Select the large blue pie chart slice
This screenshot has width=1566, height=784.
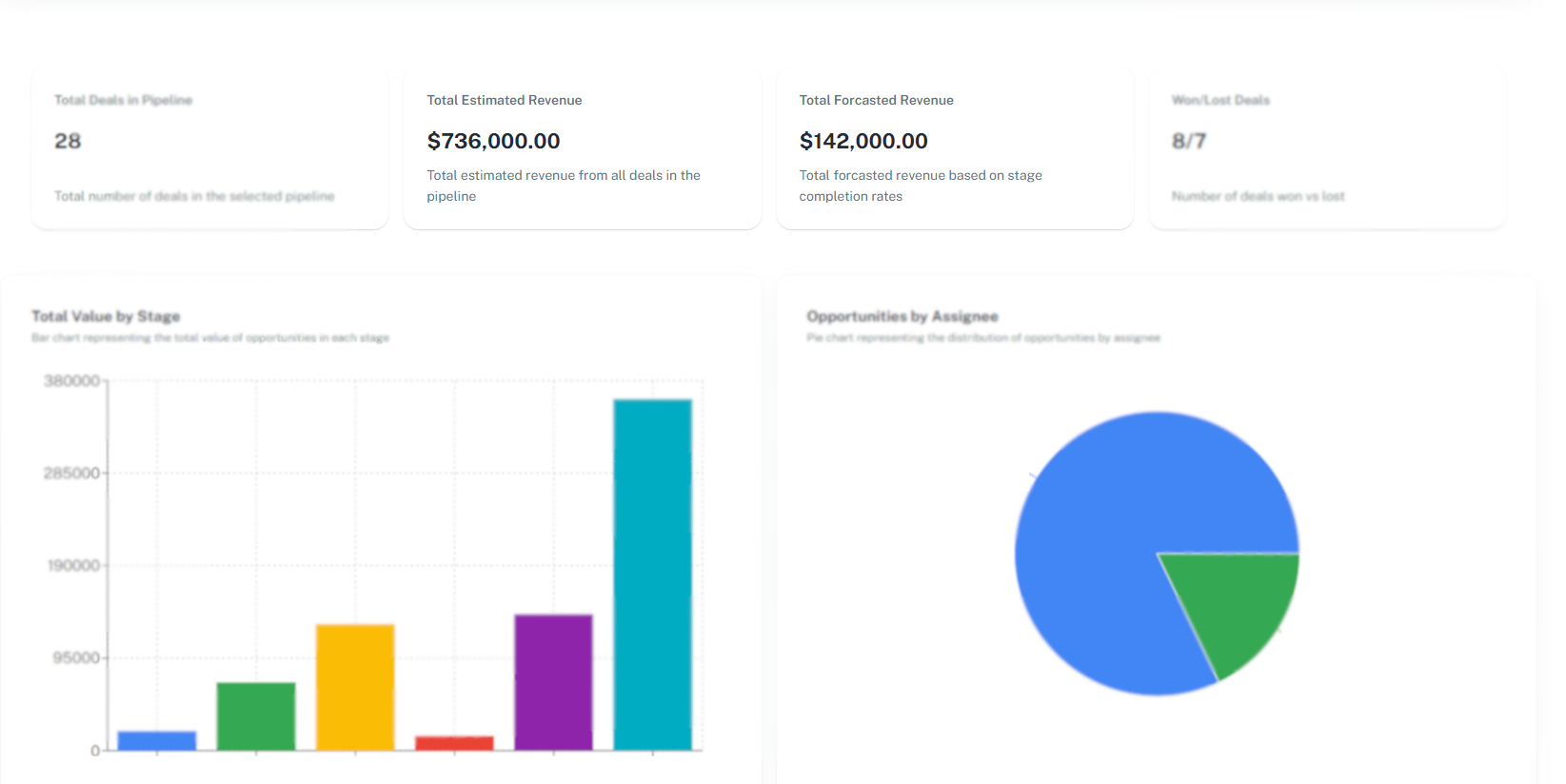(x=1104, y=552)
